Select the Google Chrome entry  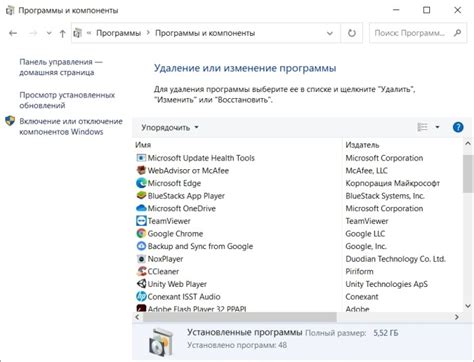175,234
